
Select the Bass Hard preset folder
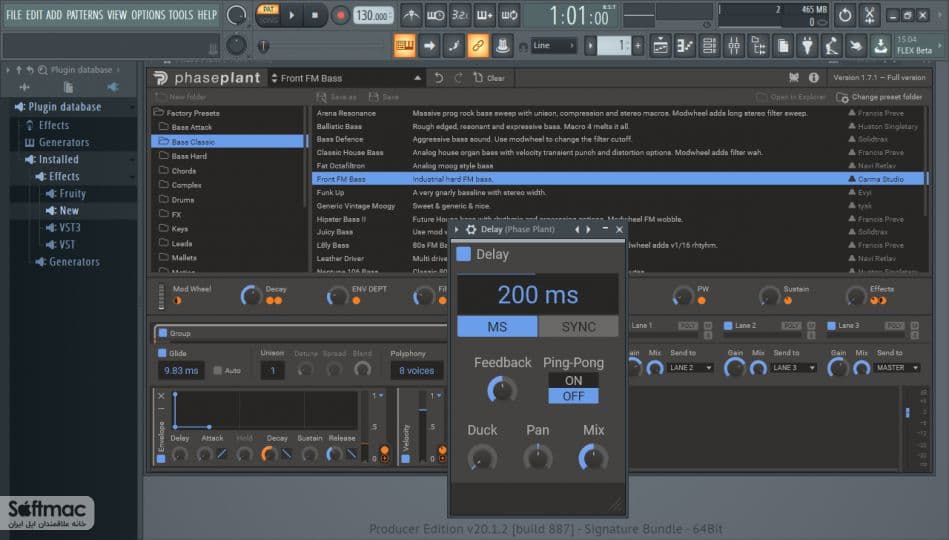[189, 156]
